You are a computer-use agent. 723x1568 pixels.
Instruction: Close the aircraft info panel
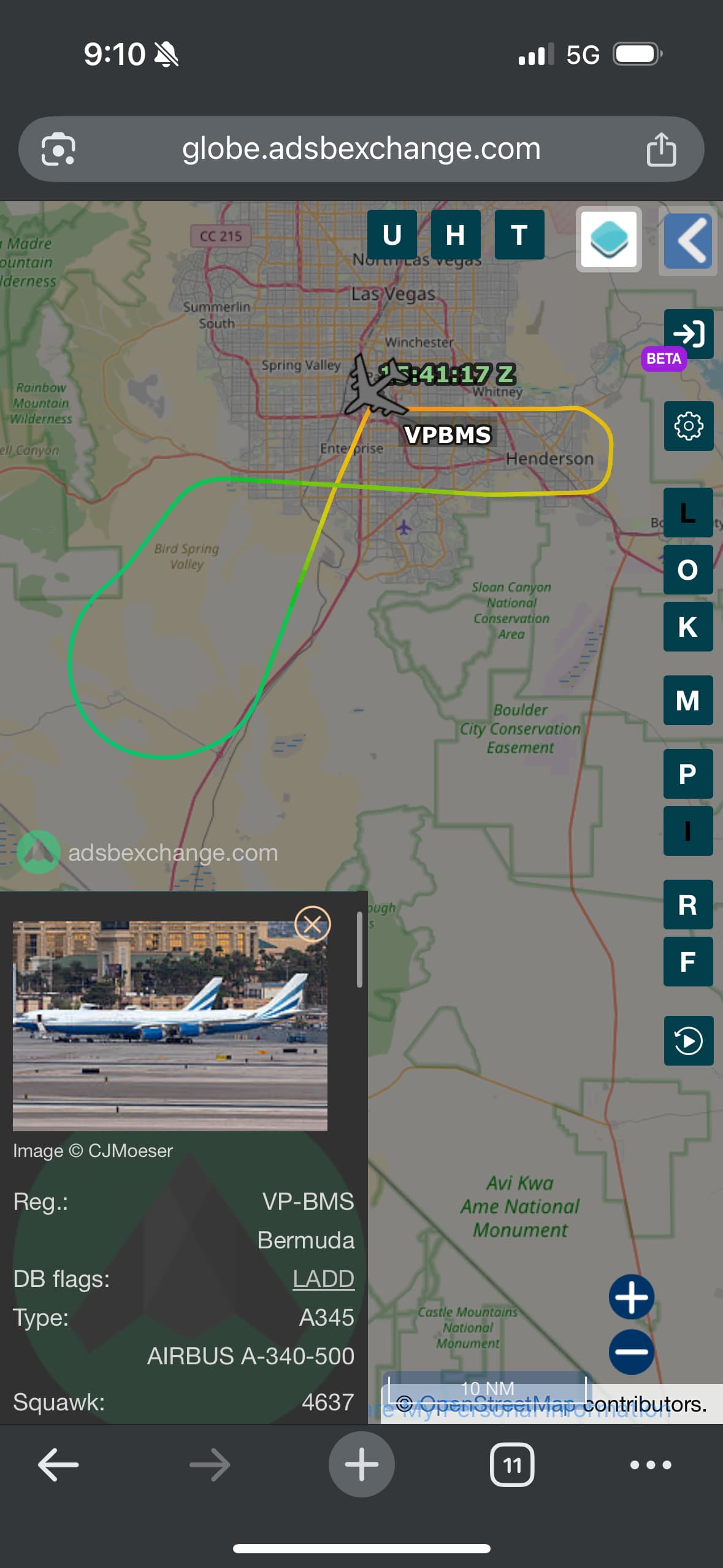tap(313, 923)
